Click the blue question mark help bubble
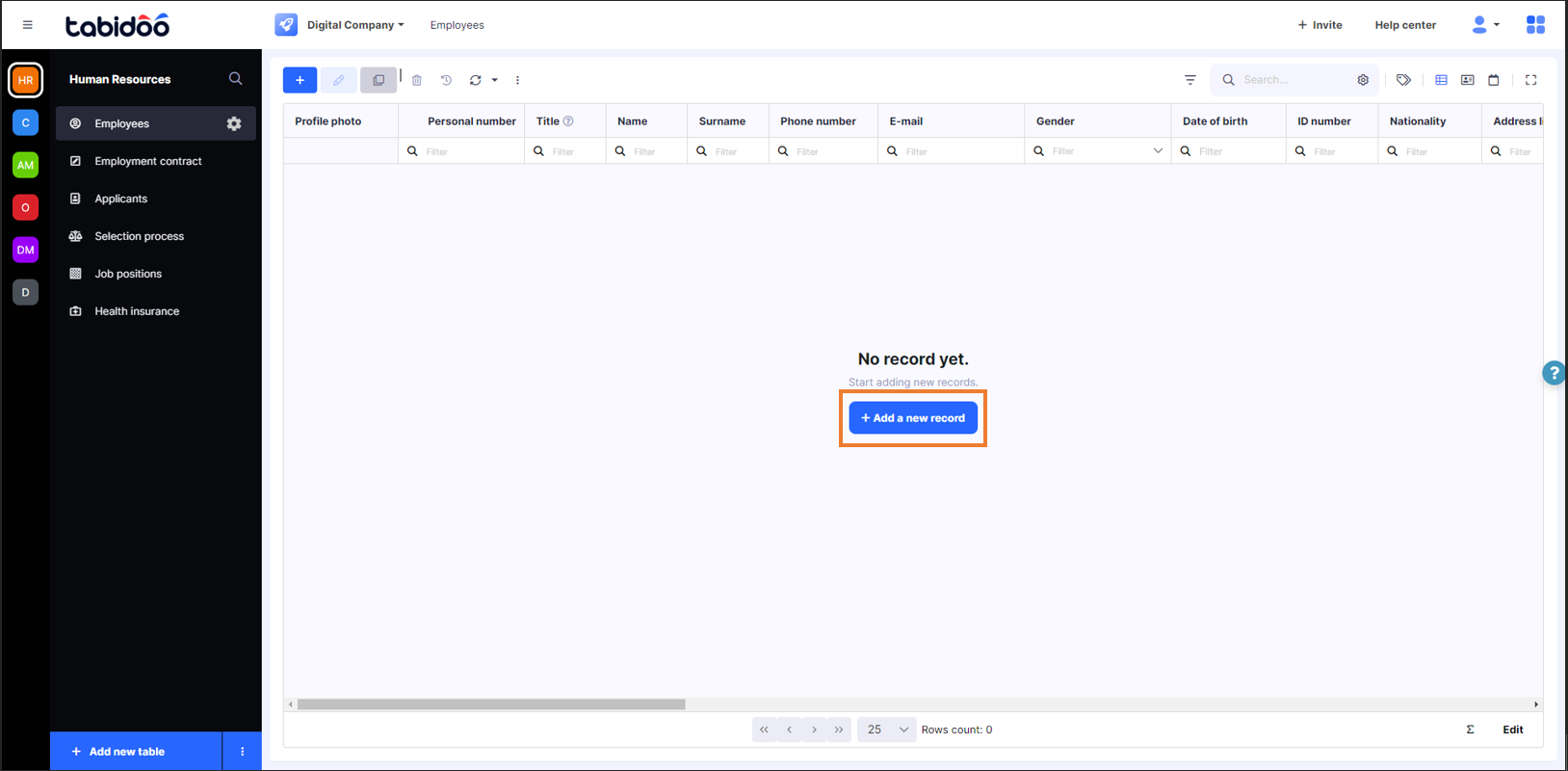 coord(1554,373)
